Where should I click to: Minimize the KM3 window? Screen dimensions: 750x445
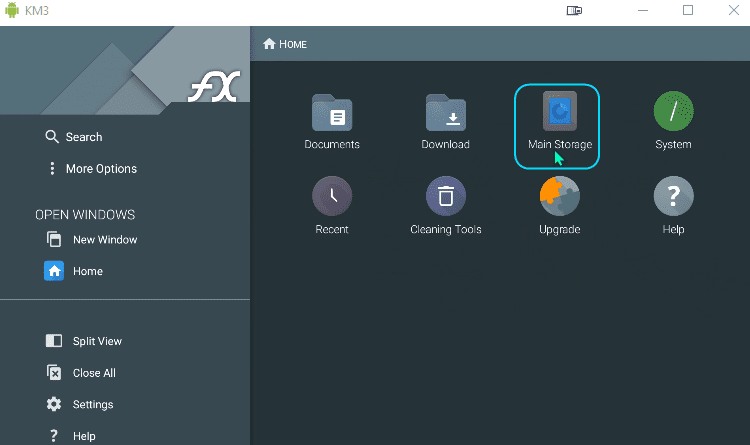tap(643, 11)
